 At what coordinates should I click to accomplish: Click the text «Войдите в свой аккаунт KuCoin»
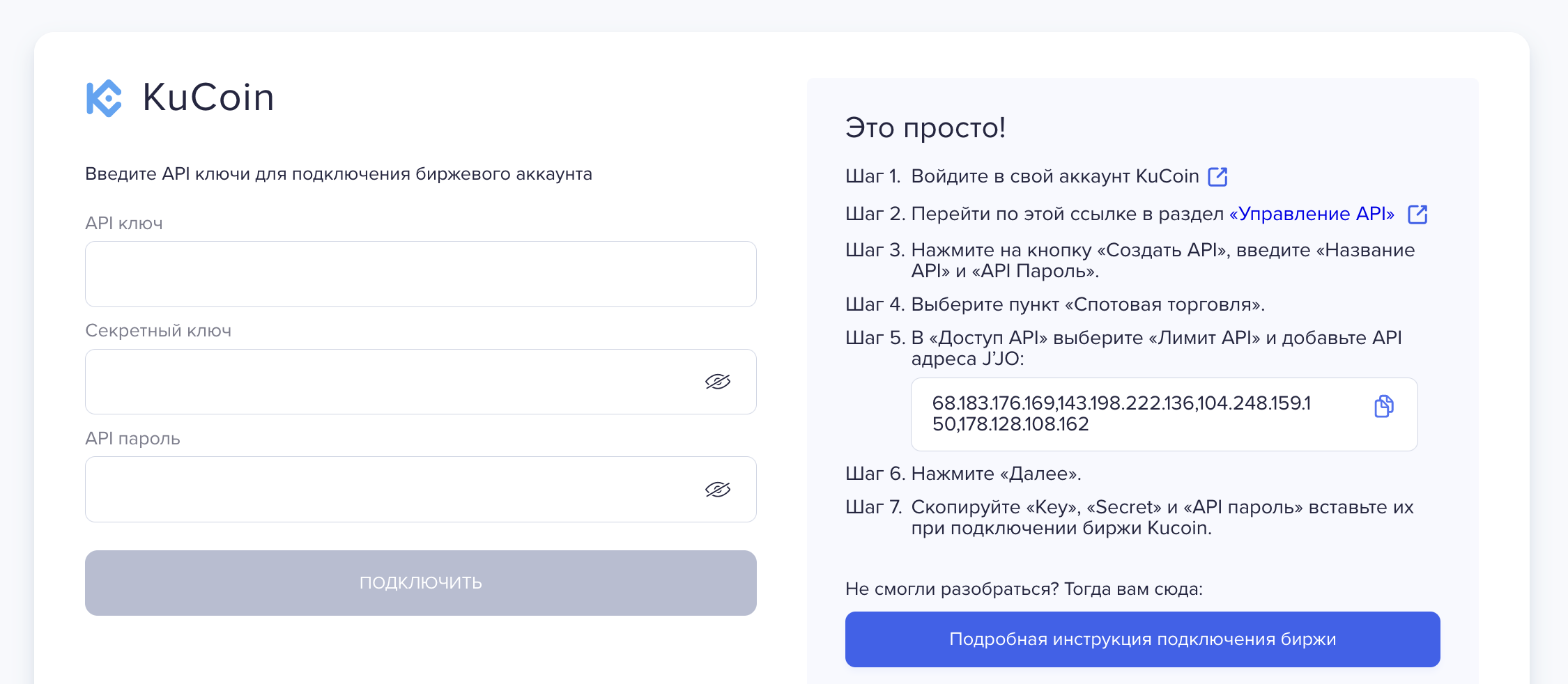(x=1055, y=176)
